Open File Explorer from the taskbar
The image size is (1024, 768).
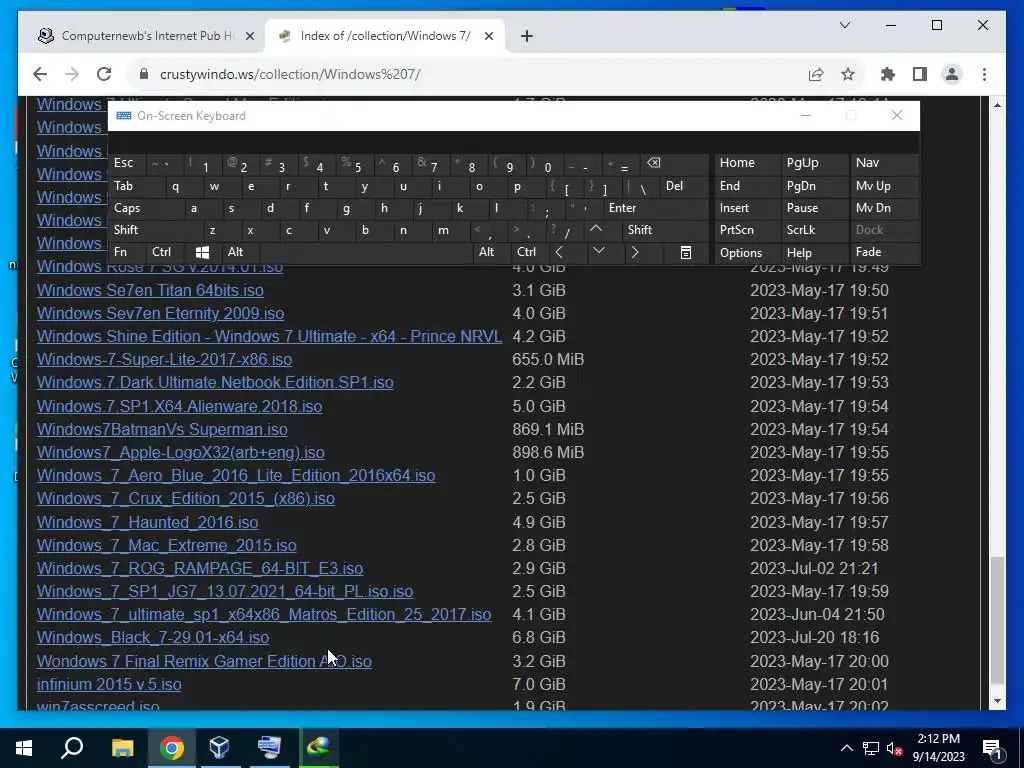[x=122, y=748]
